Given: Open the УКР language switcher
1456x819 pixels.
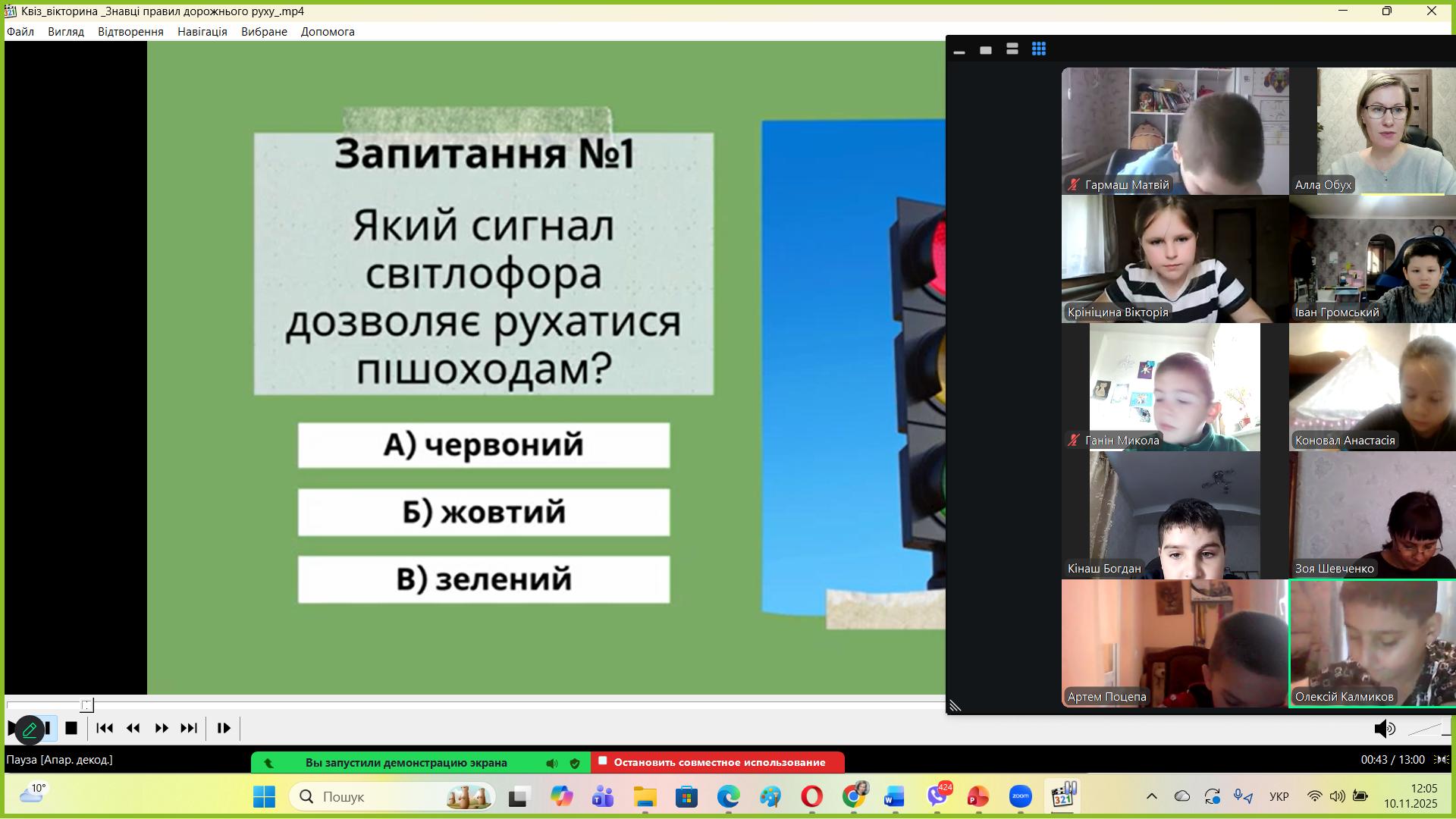Looking at the screenshot, I should click(1279, 797).
